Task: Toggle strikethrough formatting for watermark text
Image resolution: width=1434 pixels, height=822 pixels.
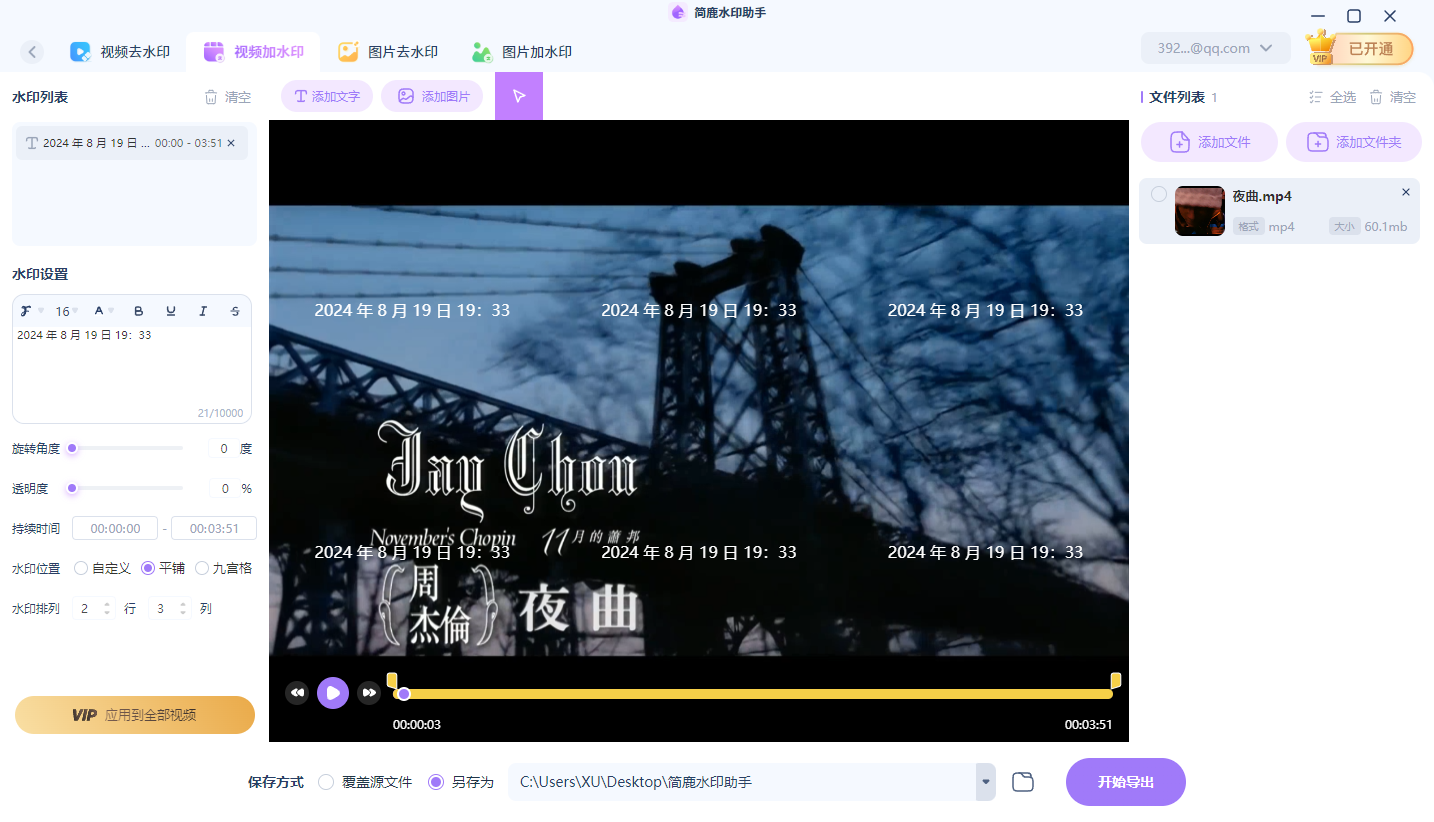Action: (x=235, y=311)
